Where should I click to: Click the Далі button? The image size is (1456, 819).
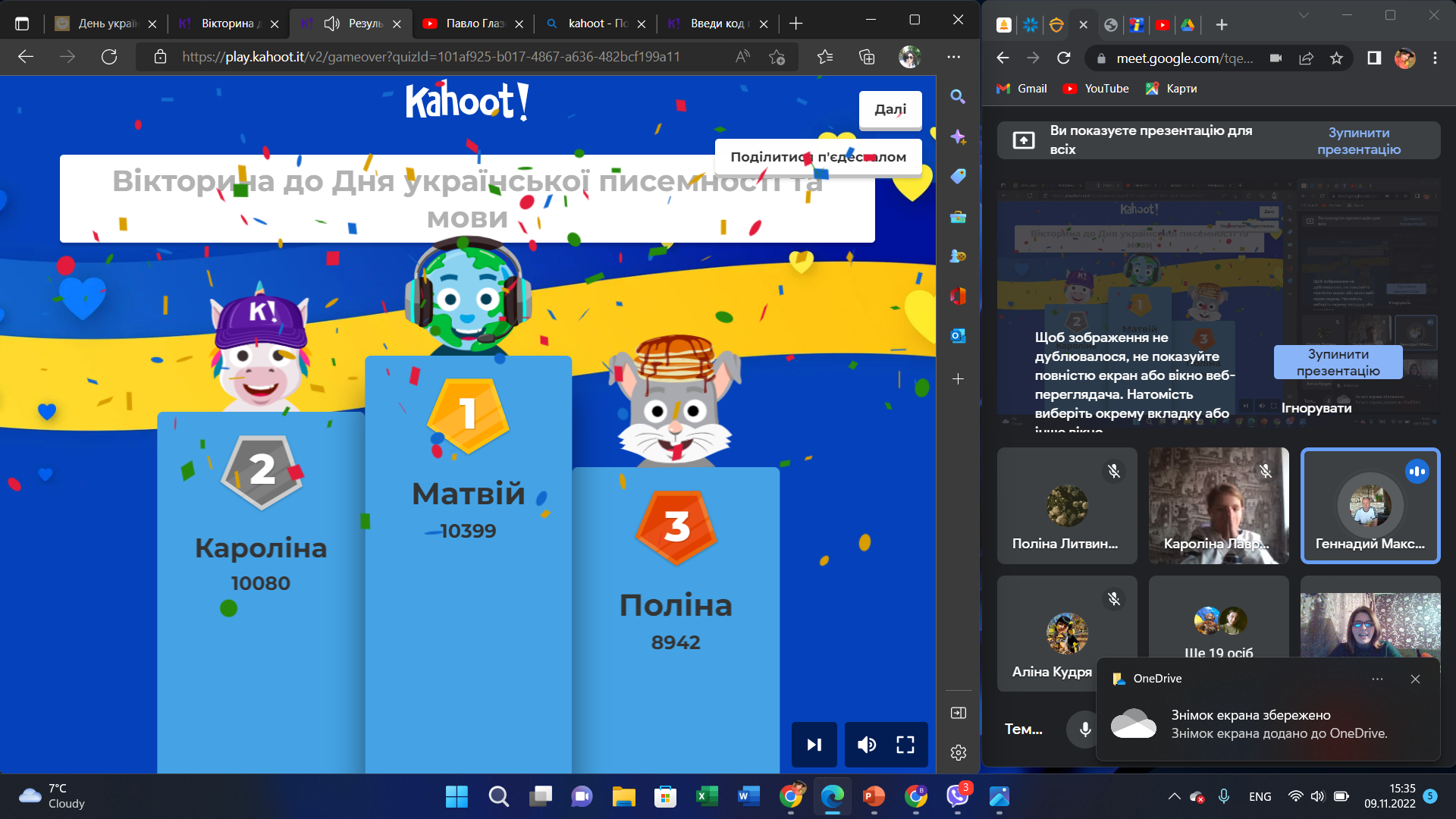(890, 109)
